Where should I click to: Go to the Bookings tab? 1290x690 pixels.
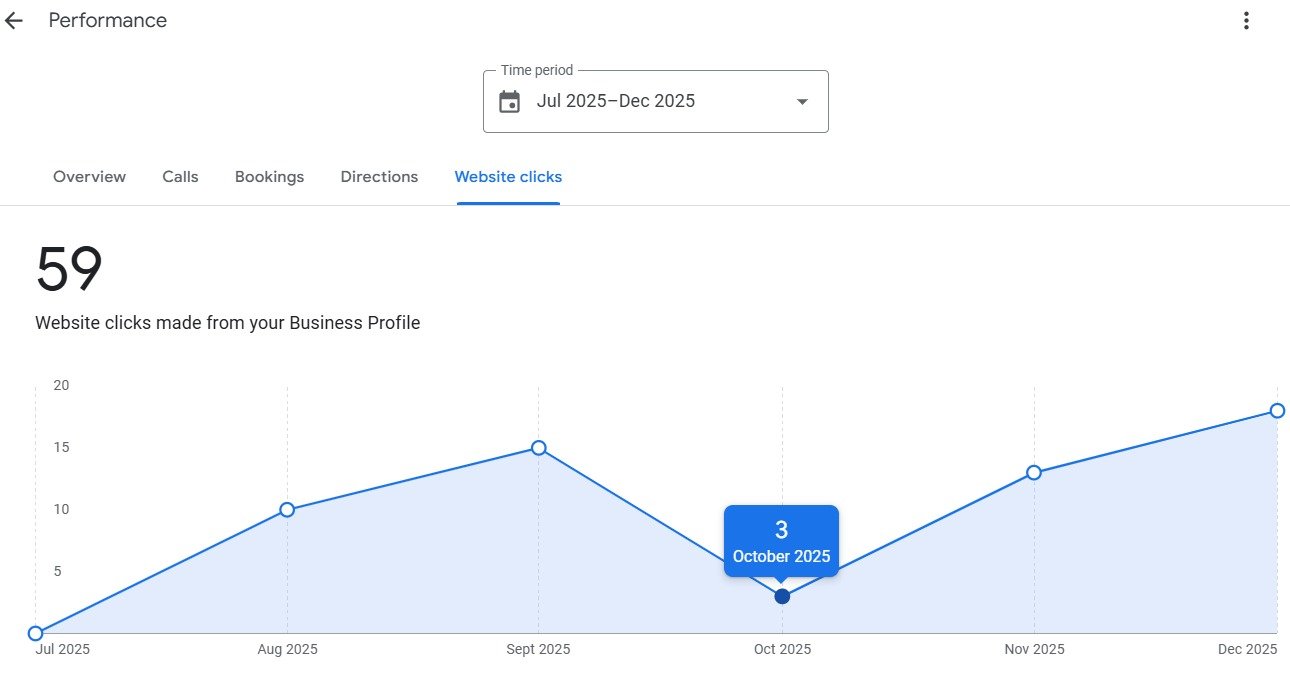[269, 177]
